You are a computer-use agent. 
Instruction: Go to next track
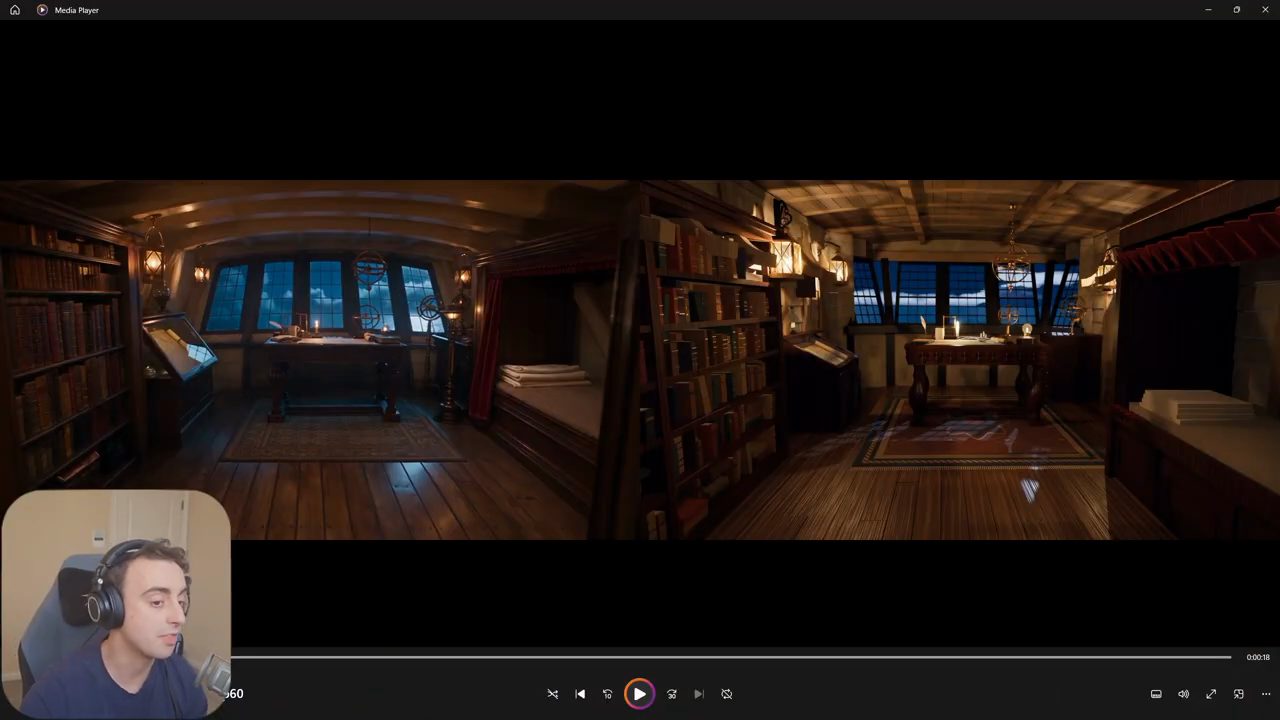(699, 694)
